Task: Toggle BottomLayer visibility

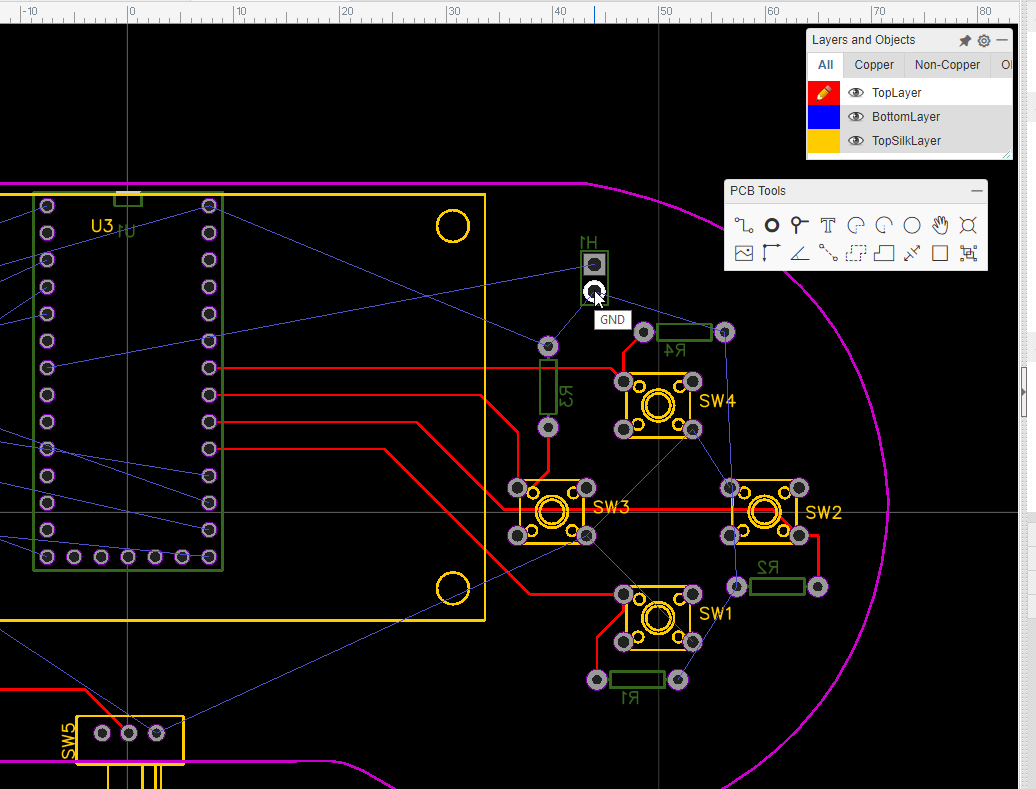Action: tap(856, 116)
